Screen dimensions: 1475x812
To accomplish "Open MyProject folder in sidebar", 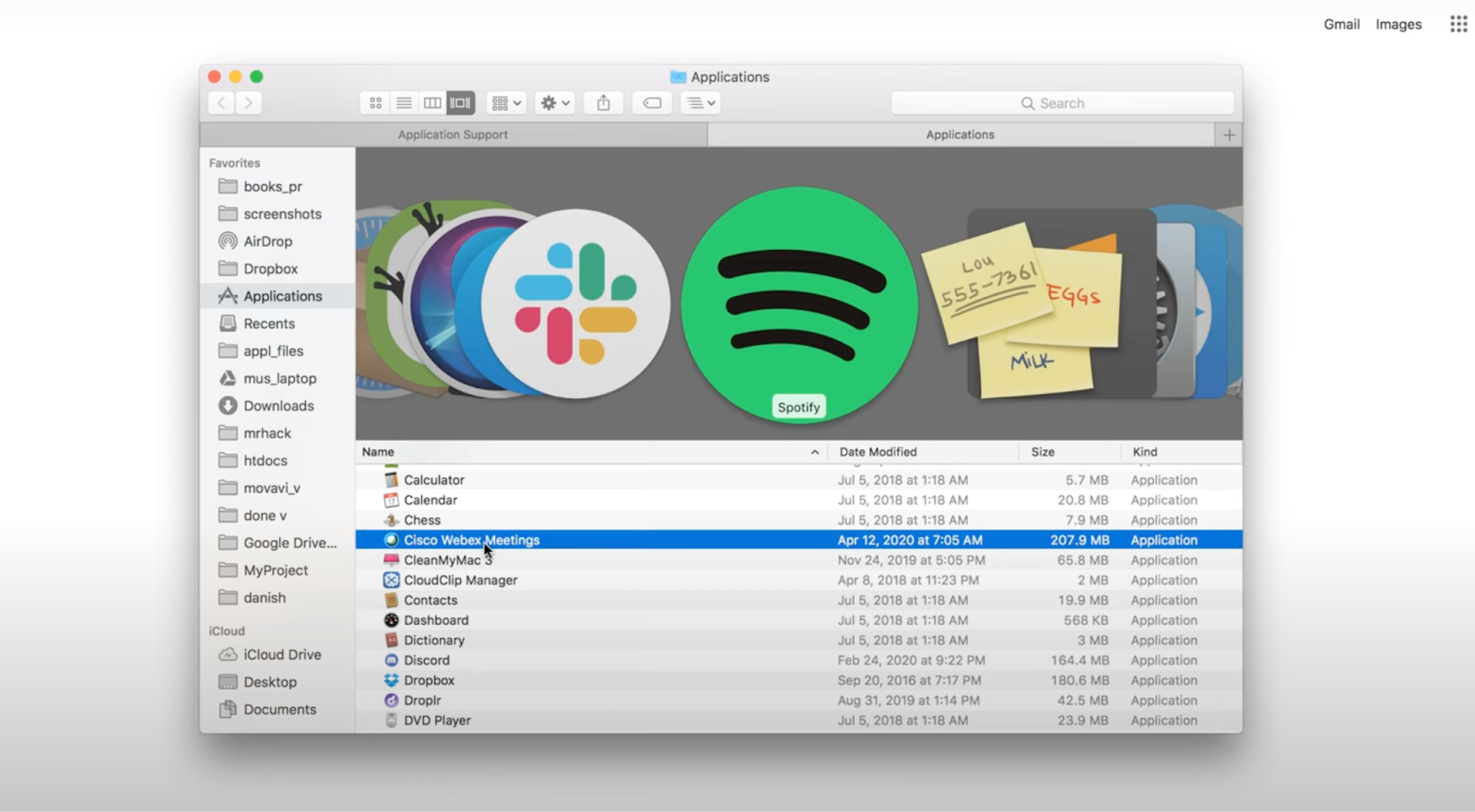I will click(x=277, y=571).
